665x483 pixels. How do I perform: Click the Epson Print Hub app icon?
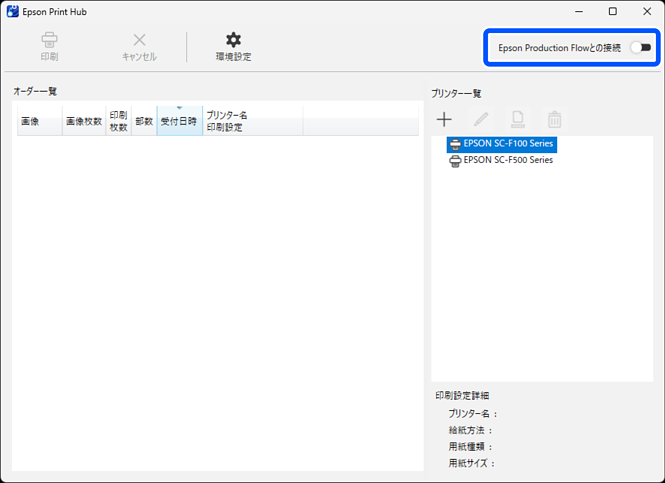12,11
